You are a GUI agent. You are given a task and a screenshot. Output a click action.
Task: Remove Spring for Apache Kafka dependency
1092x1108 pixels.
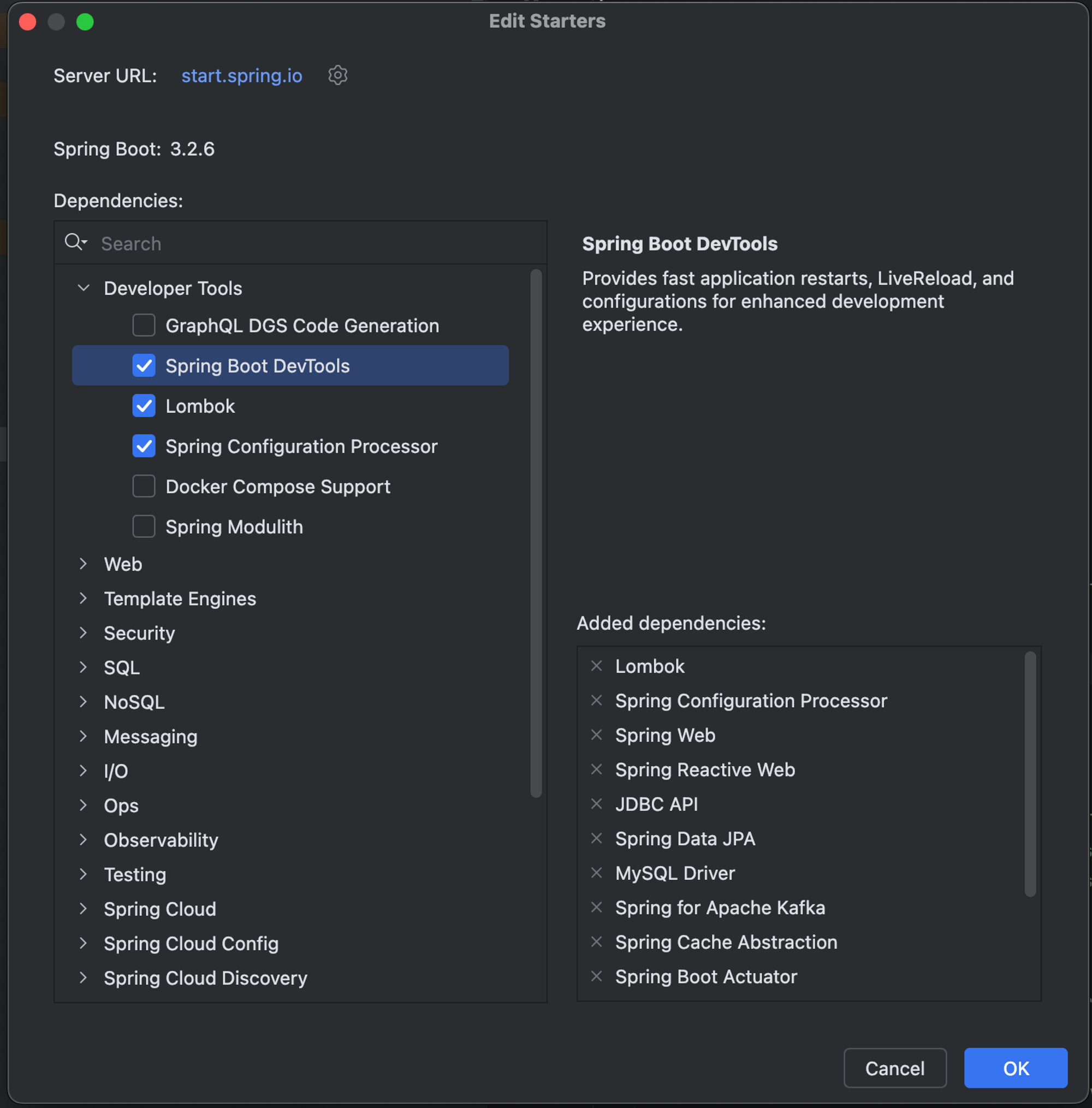click(x=596, y=906)
